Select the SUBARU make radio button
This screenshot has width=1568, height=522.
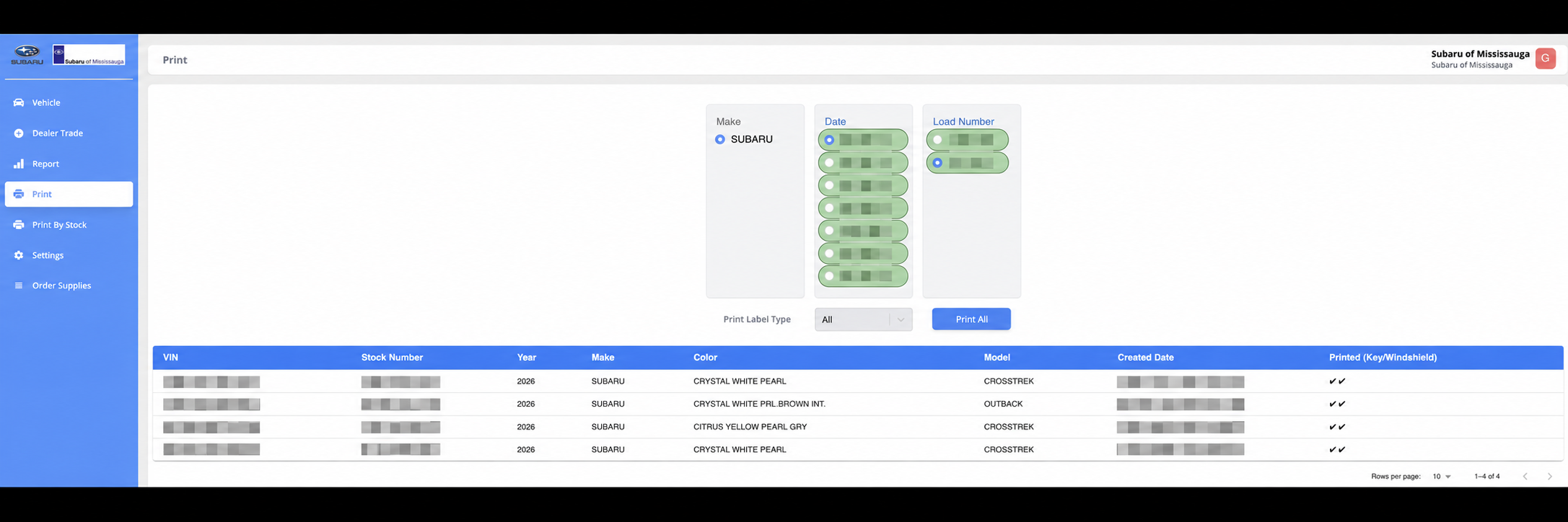tap(720, 139)
